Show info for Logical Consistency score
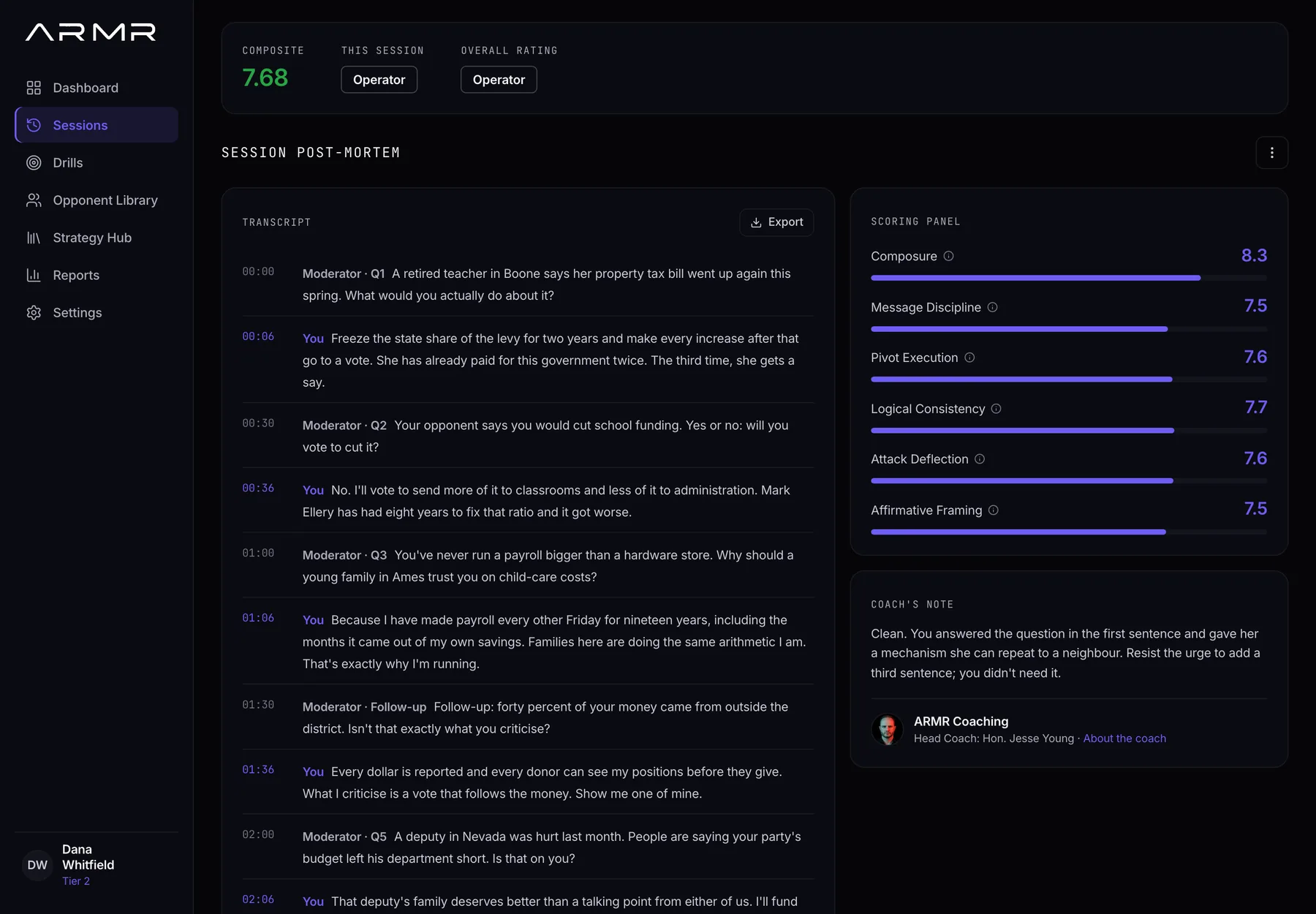 pos(996,409)
